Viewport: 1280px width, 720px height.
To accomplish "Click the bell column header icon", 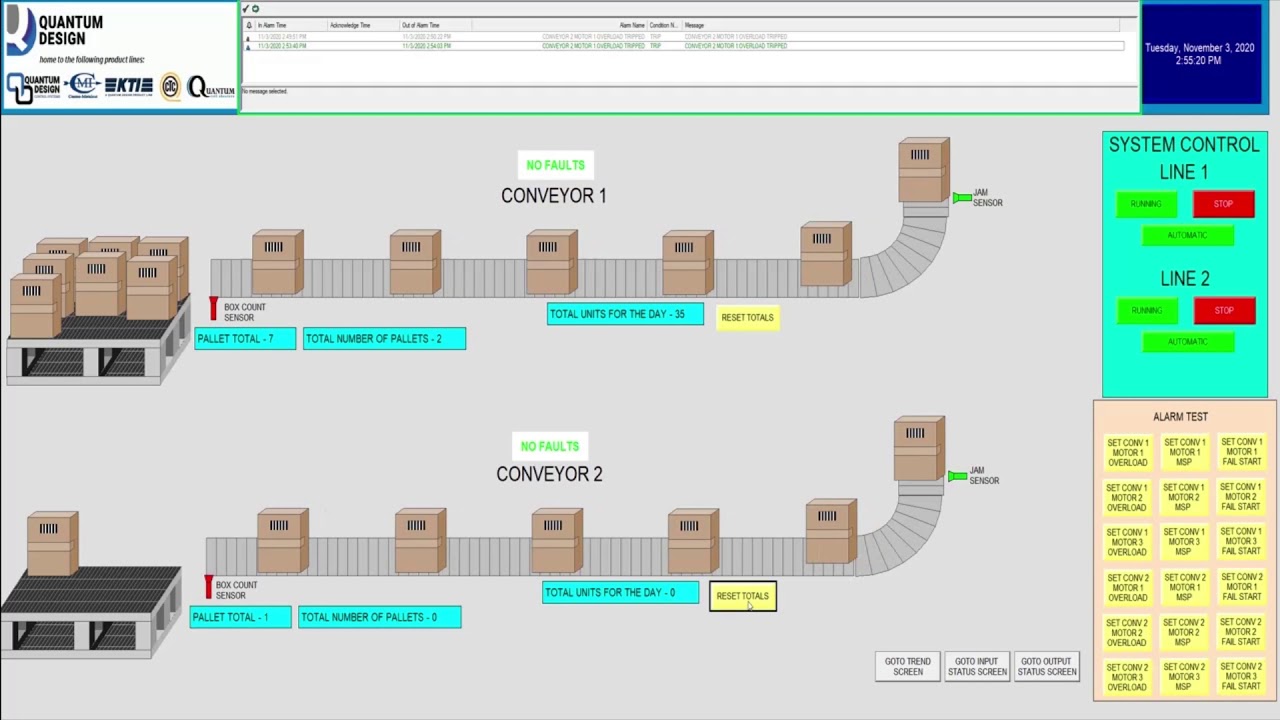I will (249, 25).
